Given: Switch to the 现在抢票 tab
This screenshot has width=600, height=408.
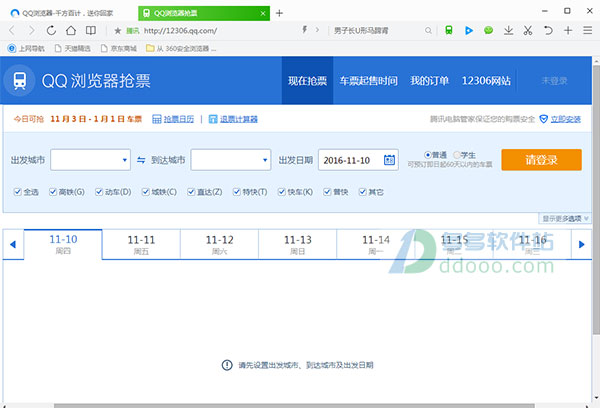Looking at the screenshot, I should pyautogui.click(x=307, y=81).
